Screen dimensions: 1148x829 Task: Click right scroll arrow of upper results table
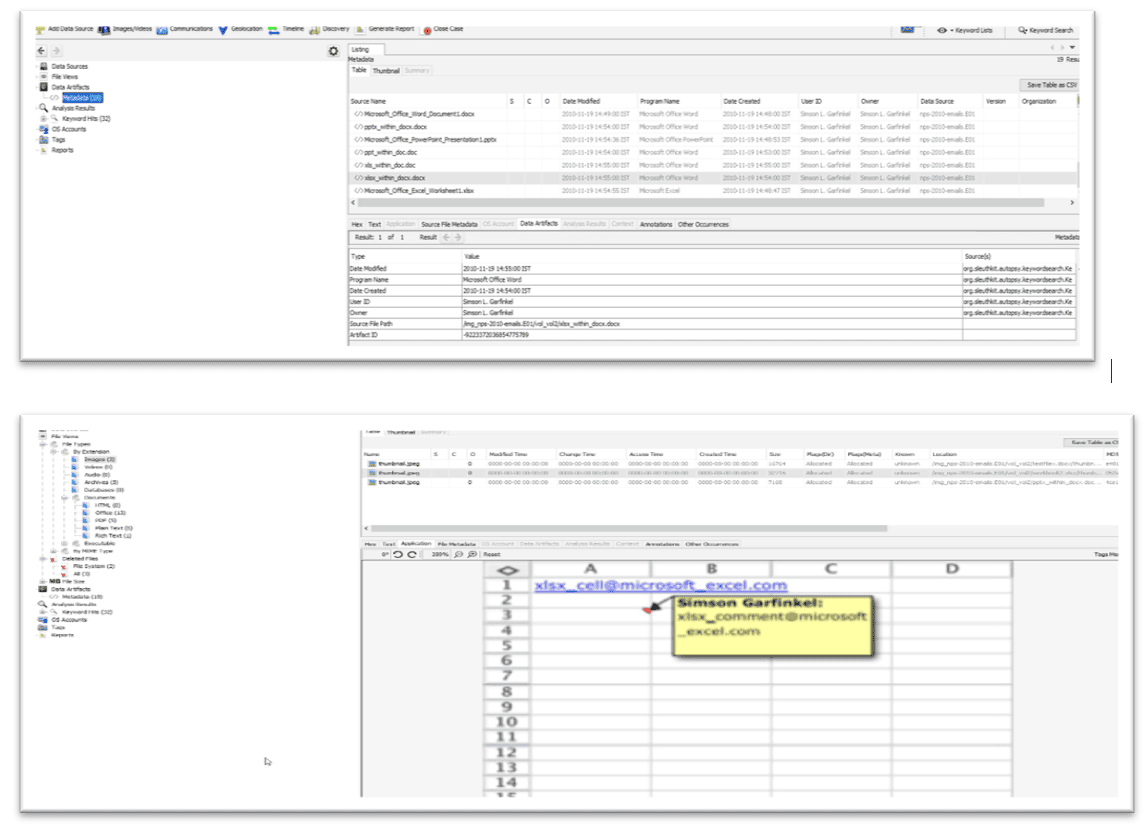click(1072, 202)
